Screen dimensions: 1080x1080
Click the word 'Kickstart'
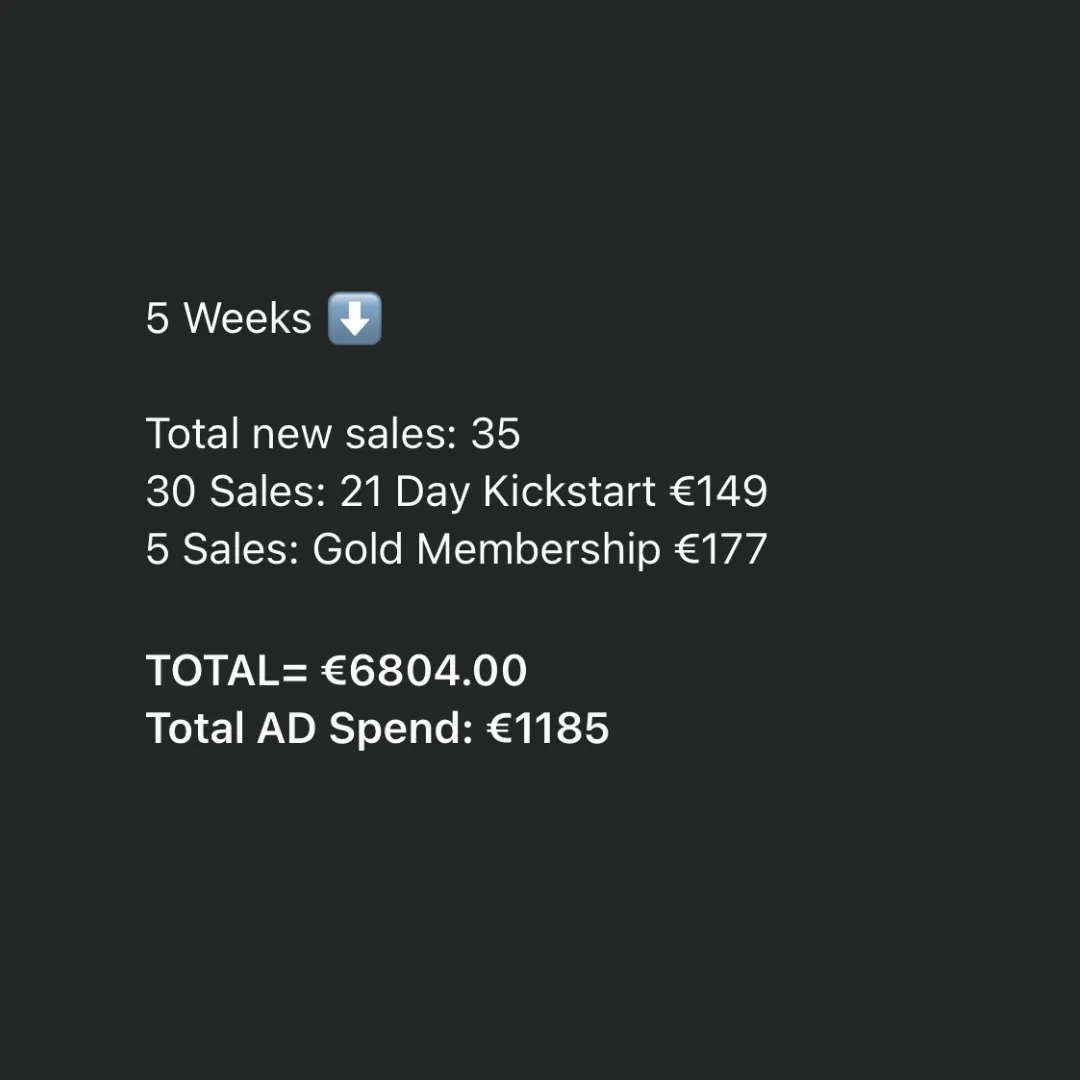click(569, 492)
